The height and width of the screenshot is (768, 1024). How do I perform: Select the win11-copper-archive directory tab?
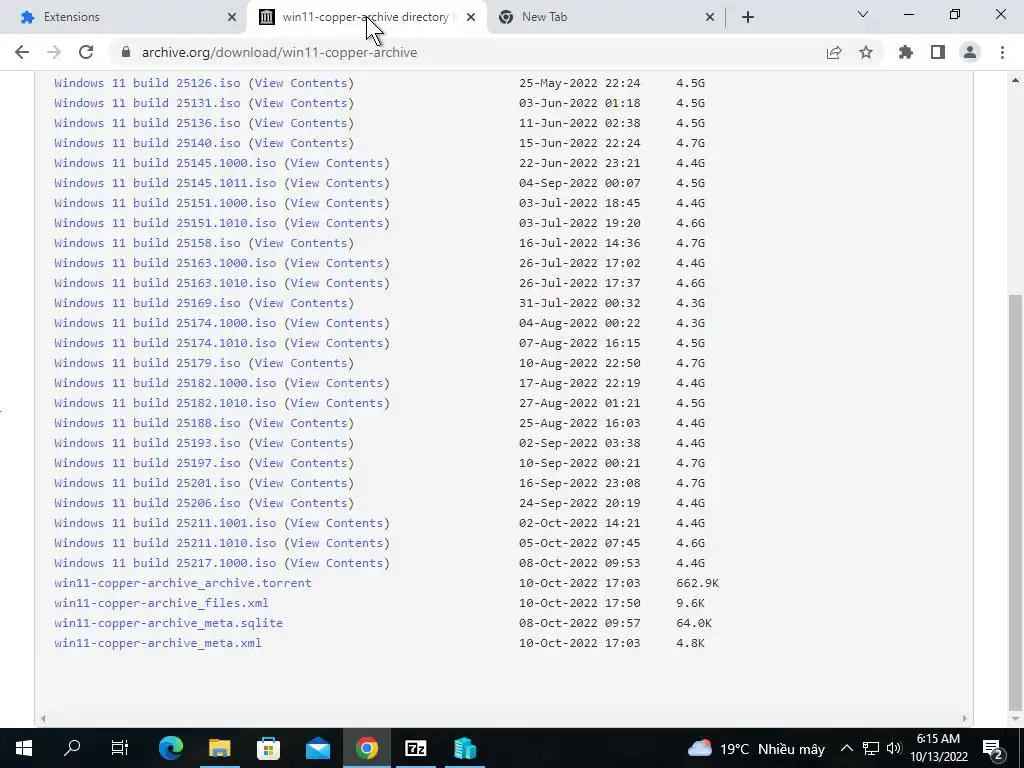click(366, 17)
